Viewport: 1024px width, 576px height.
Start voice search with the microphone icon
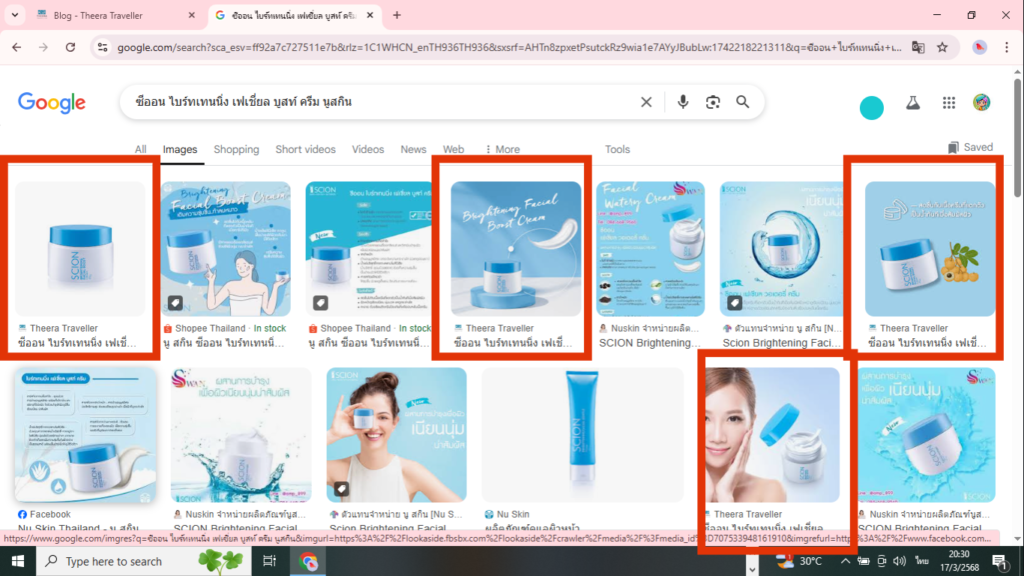click(x=683, y=101)
